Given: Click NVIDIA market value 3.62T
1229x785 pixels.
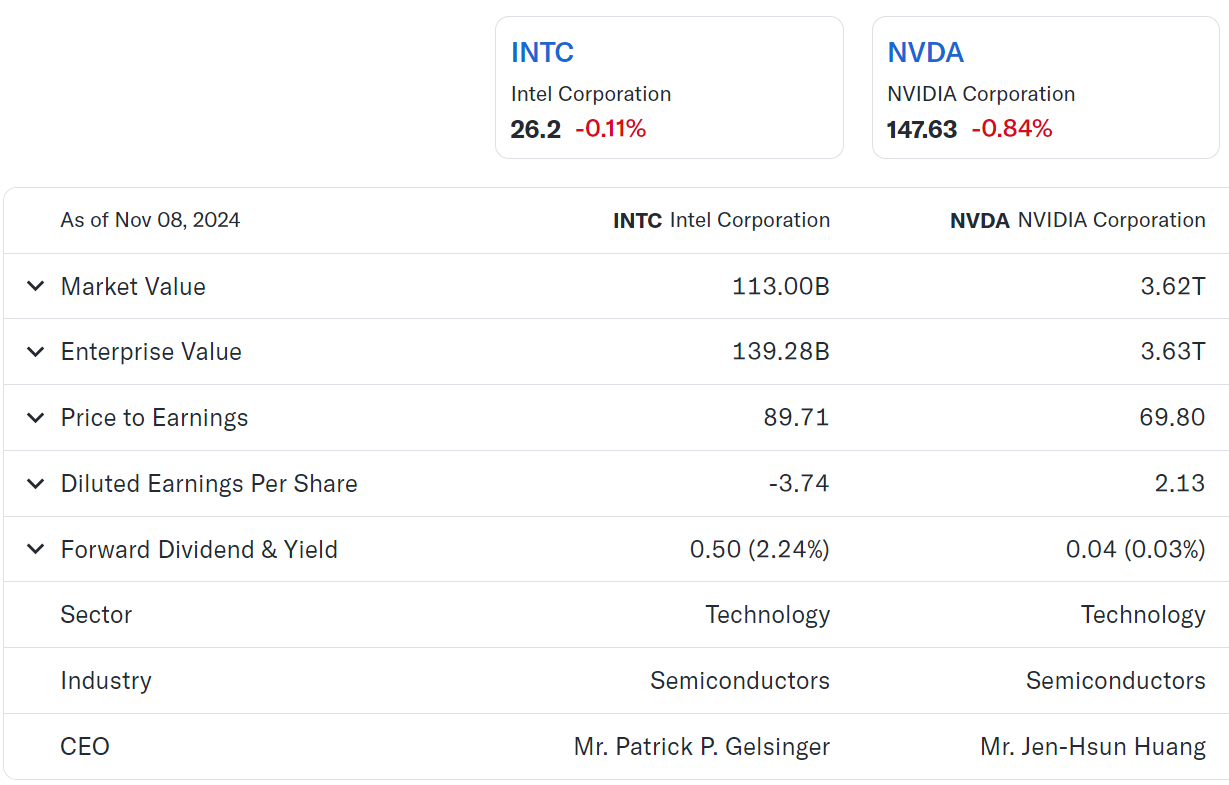Looking at the screenshot, I should pos(1173,286).
